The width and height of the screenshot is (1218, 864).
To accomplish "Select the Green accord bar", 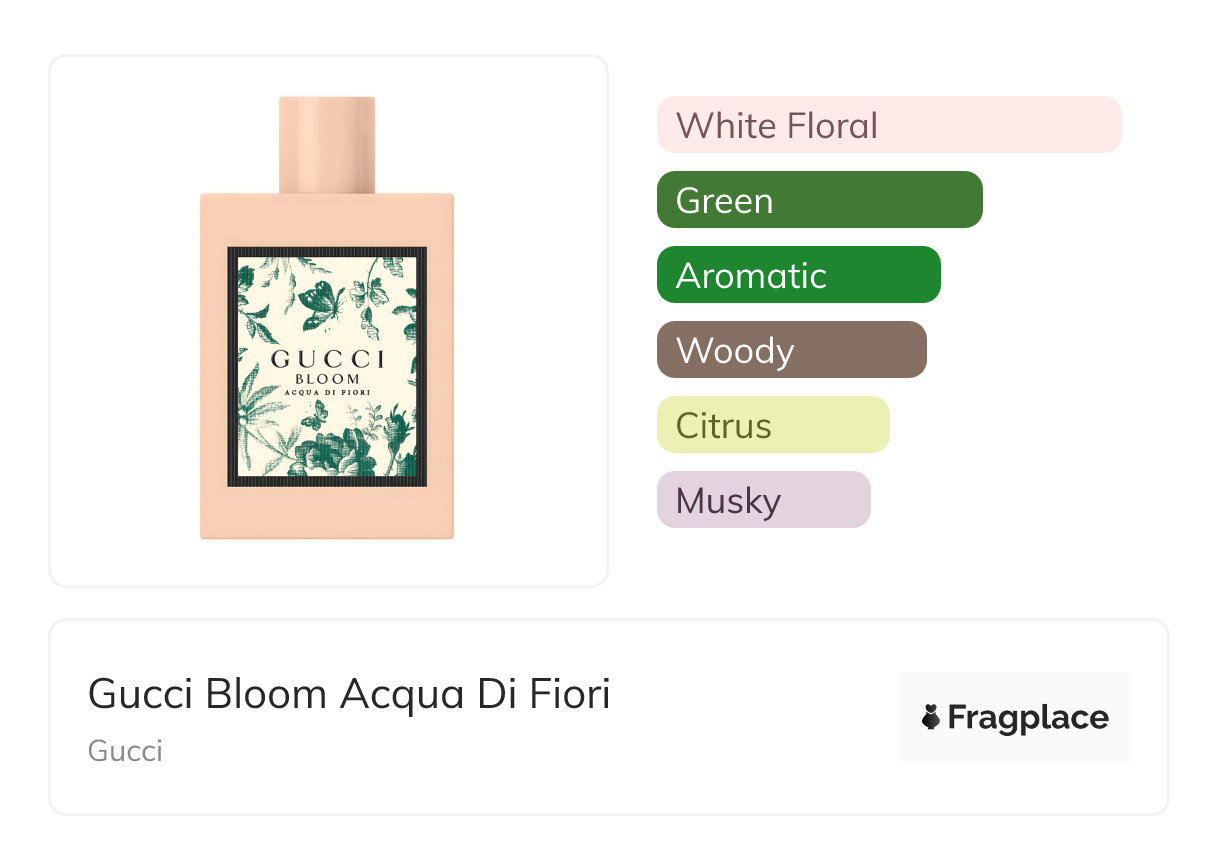I will (x=819, y=200).
